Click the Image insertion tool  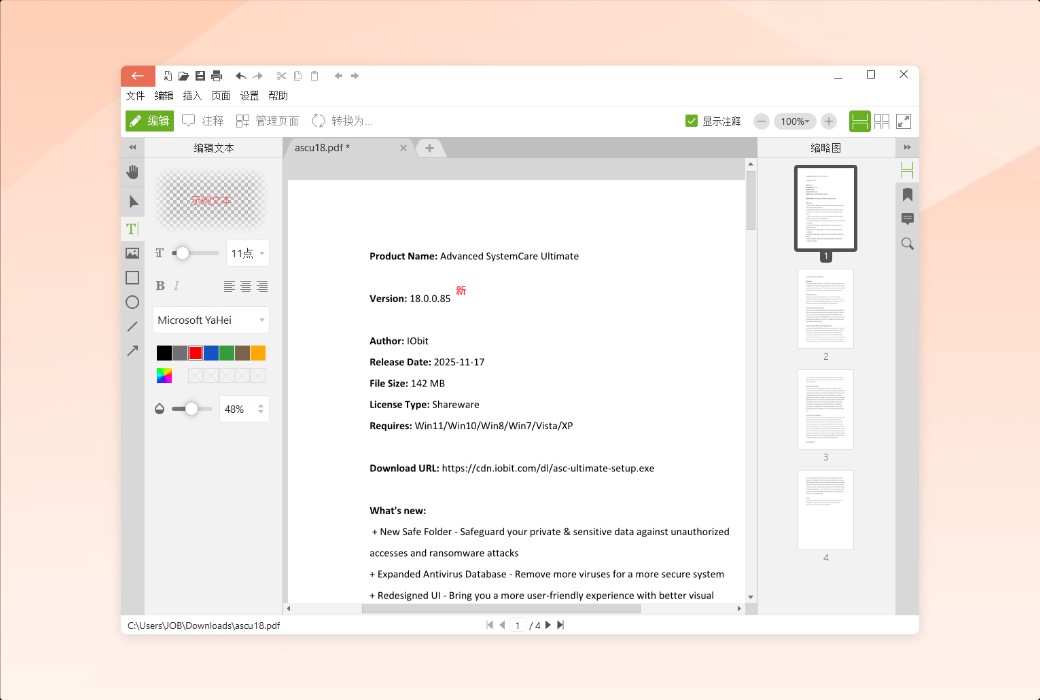pos(132,253)
